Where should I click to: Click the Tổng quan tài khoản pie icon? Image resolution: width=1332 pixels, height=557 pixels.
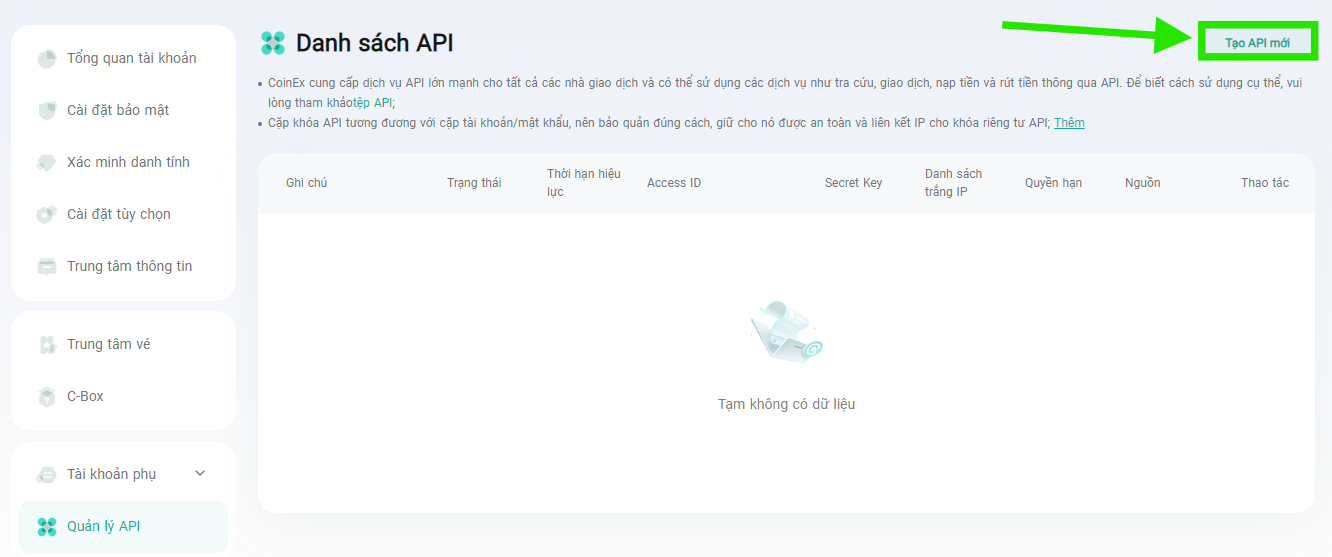[x=47, y=58]
